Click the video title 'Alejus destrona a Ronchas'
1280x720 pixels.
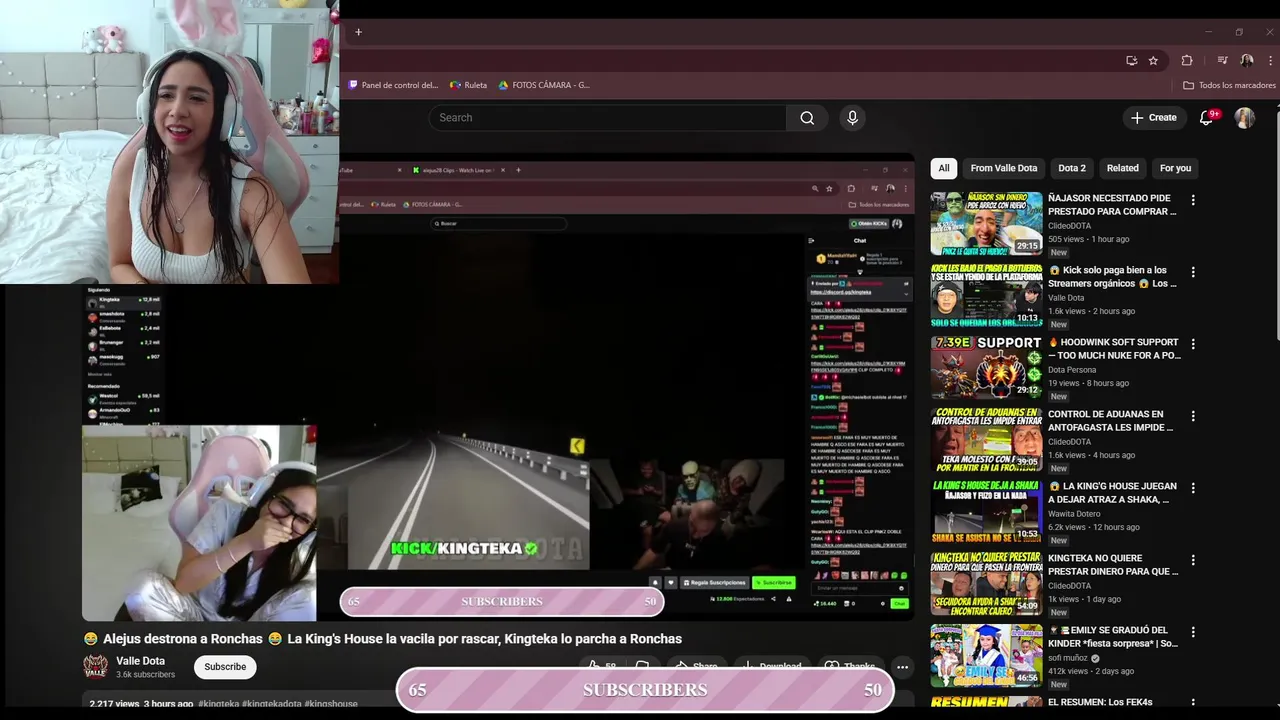382,639
